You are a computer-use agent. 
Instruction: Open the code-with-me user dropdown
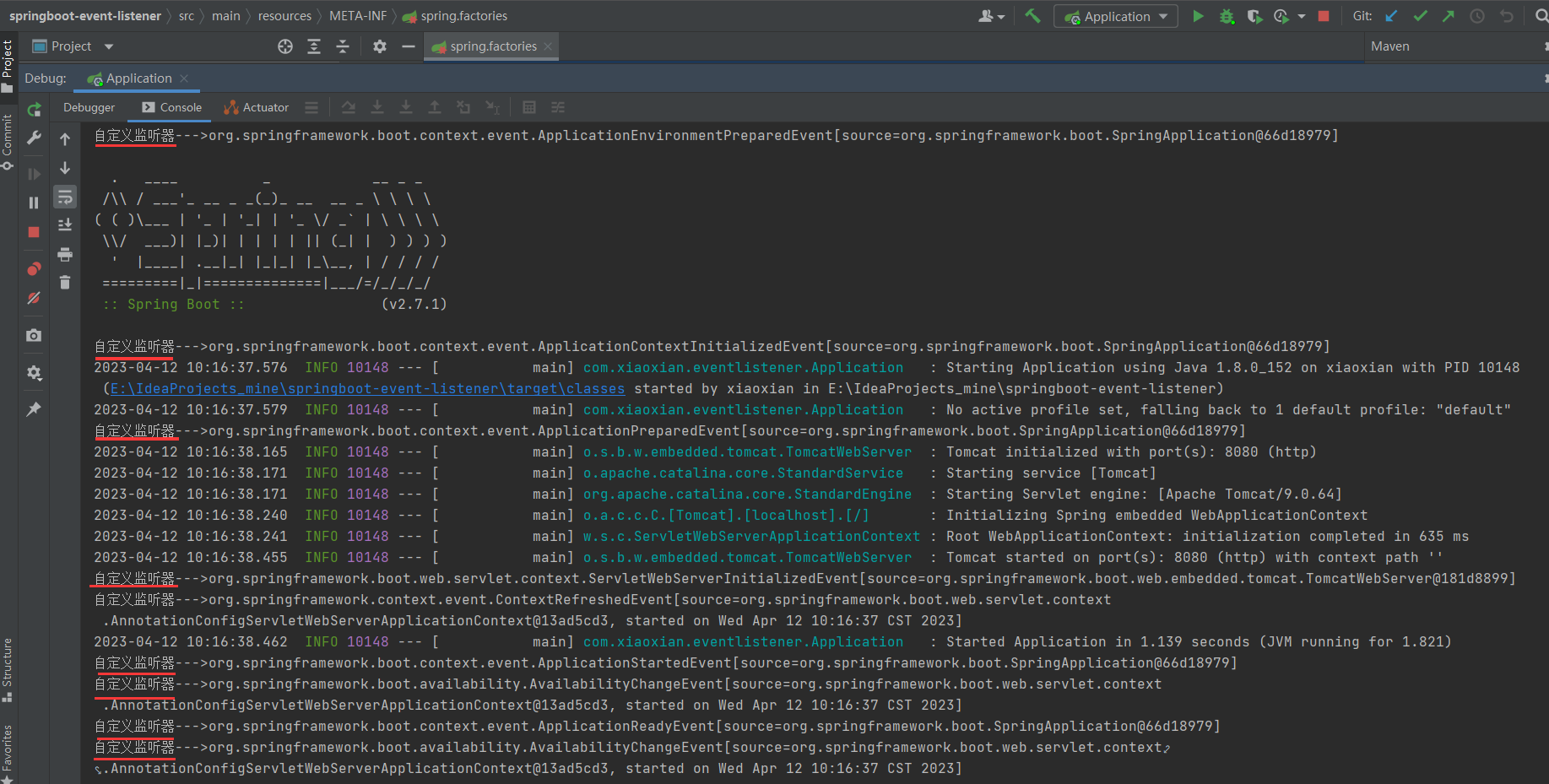coord(991,16)
